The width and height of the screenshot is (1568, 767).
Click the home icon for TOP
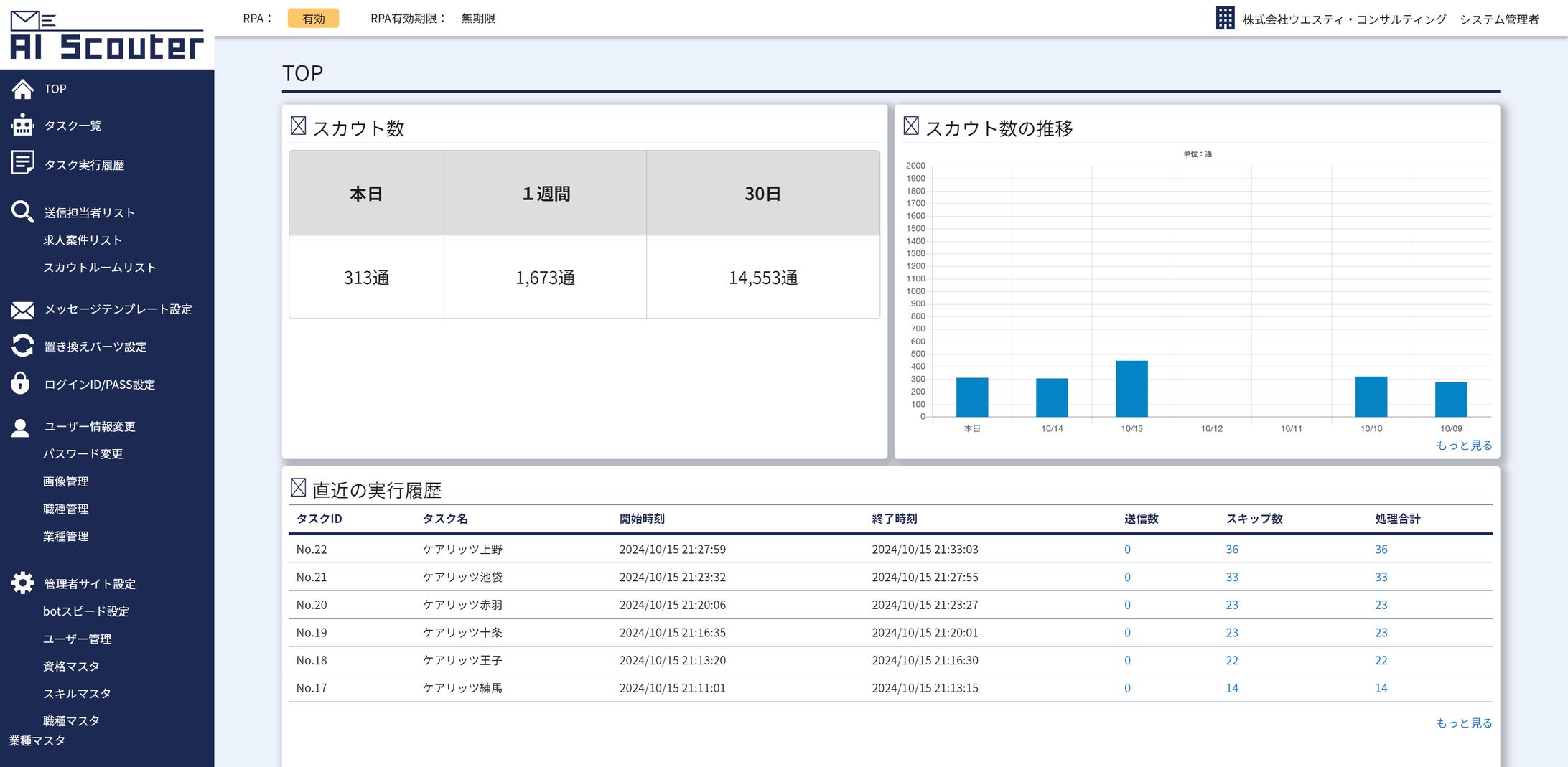22,89
